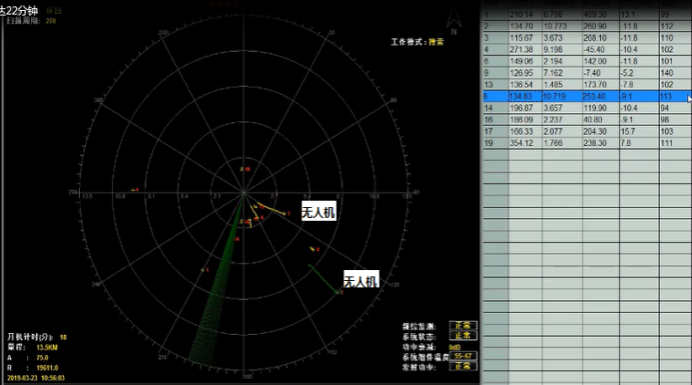
Task: Click the 工作模式 work mode value
Action: [x=436, y=42]
